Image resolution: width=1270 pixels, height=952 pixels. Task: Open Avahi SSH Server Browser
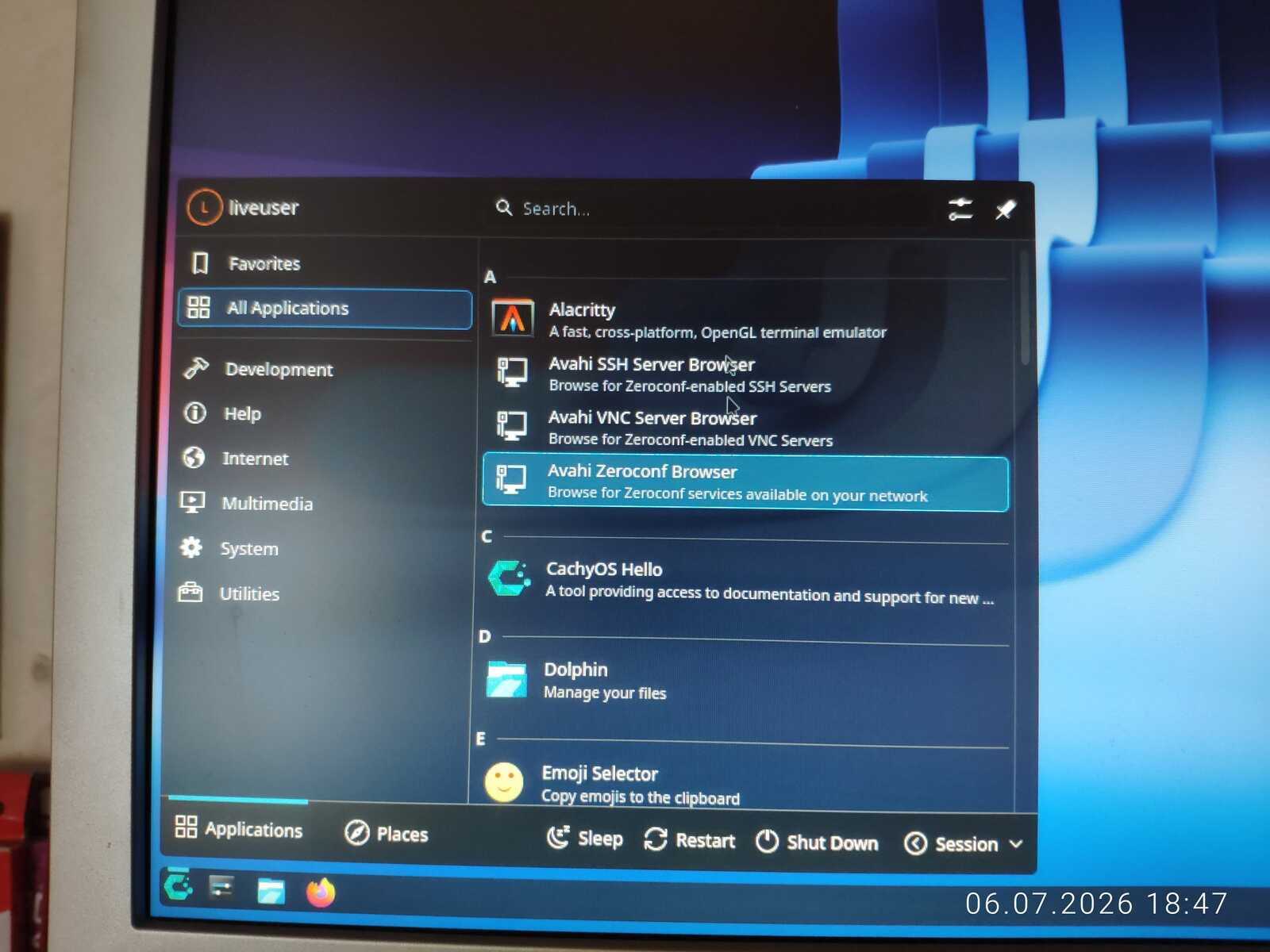(745, 374)
